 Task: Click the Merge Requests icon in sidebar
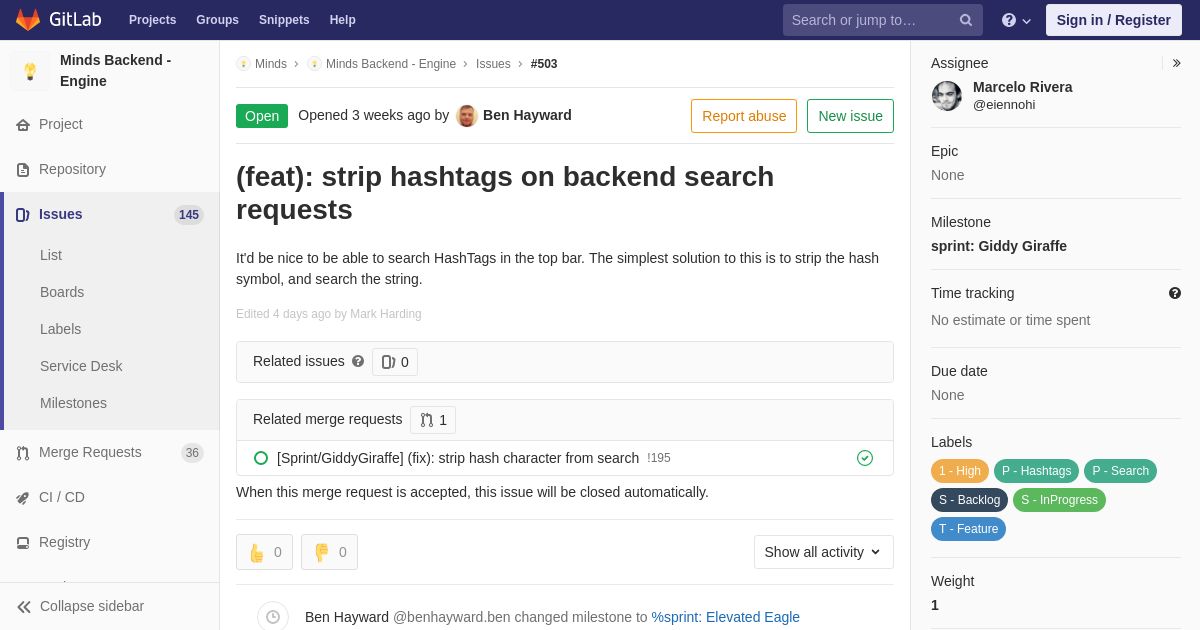pyautogui.click(x=23, y=453)
